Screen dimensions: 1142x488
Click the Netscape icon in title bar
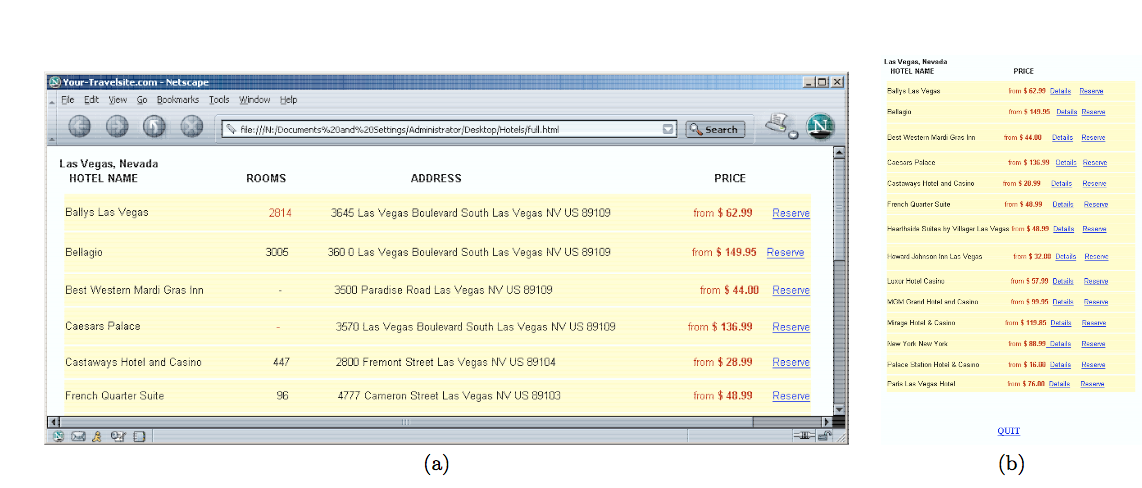click(54, 82)
